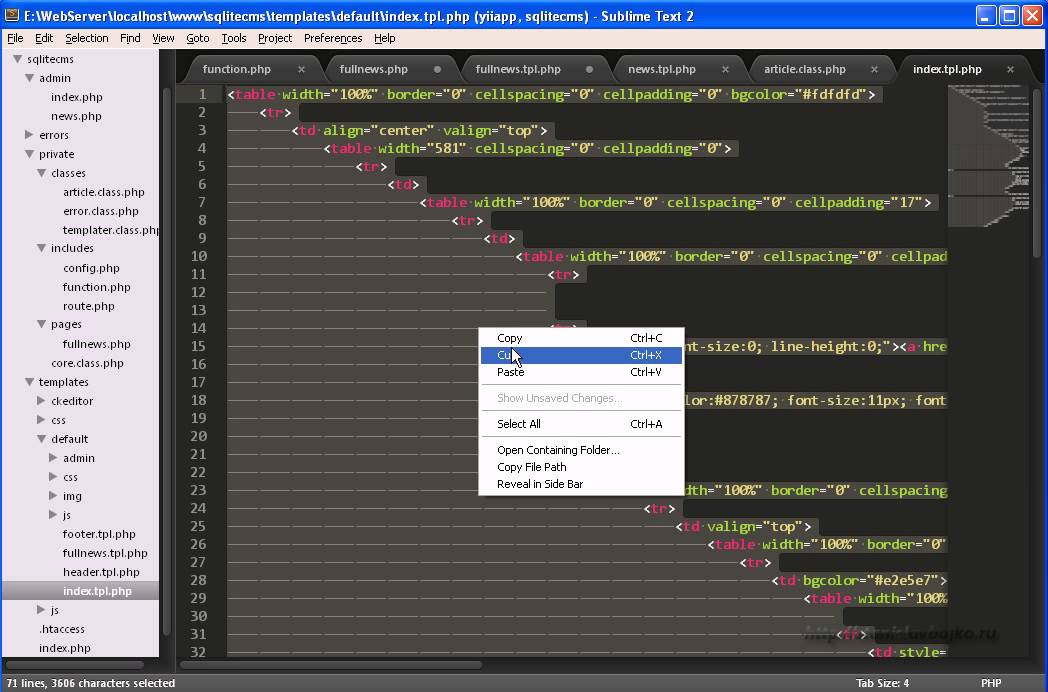Change syntax via PHP in status bar
1048x692 pixels.
click(990, 683)
